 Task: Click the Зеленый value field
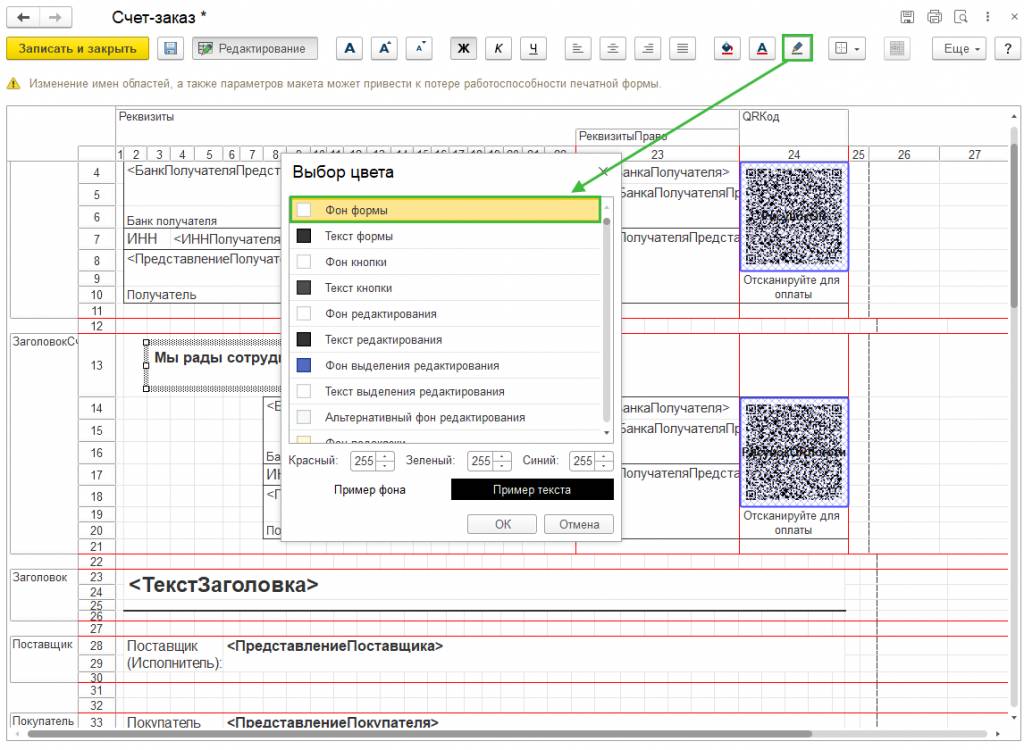[x=481, y=461]
